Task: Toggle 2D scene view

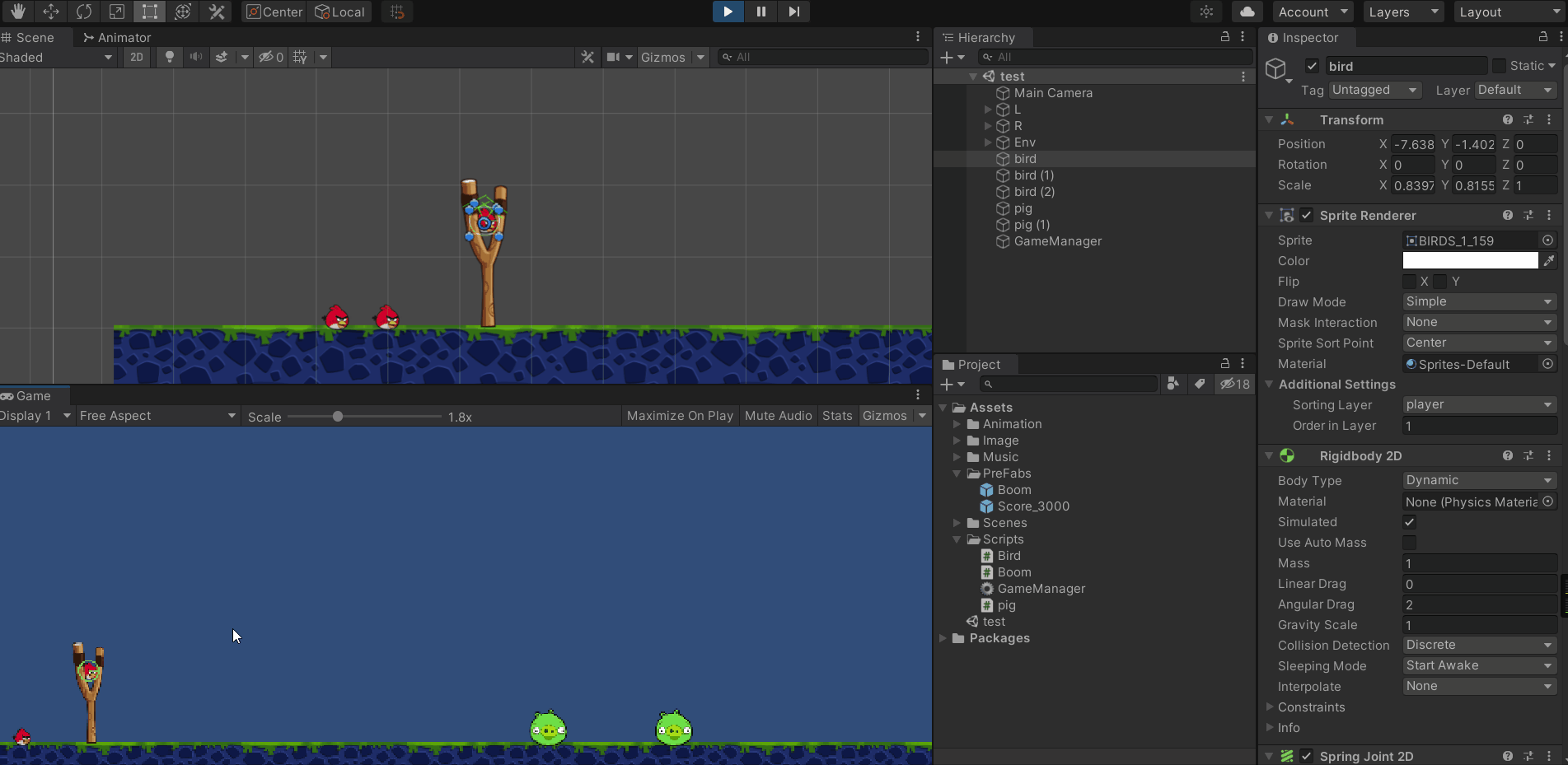Action: (x=137, y=57)
